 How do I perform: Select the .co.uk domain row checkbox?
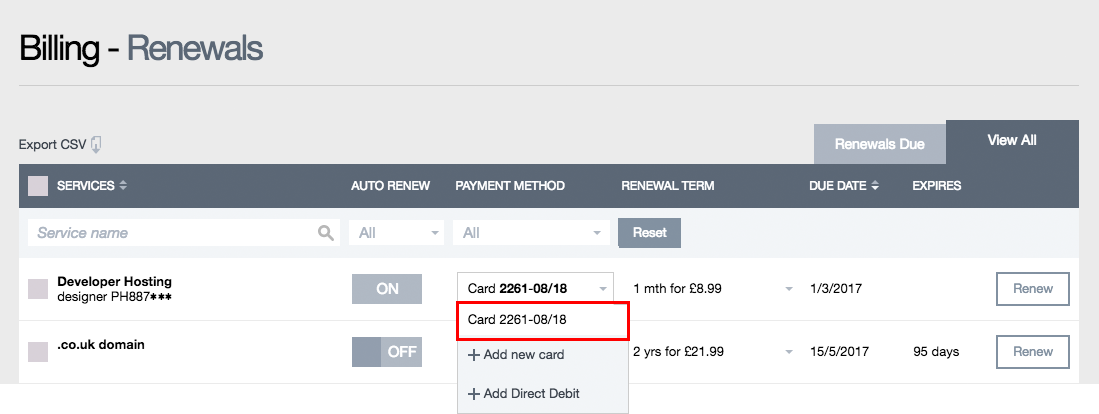click(x=38, y=351)
